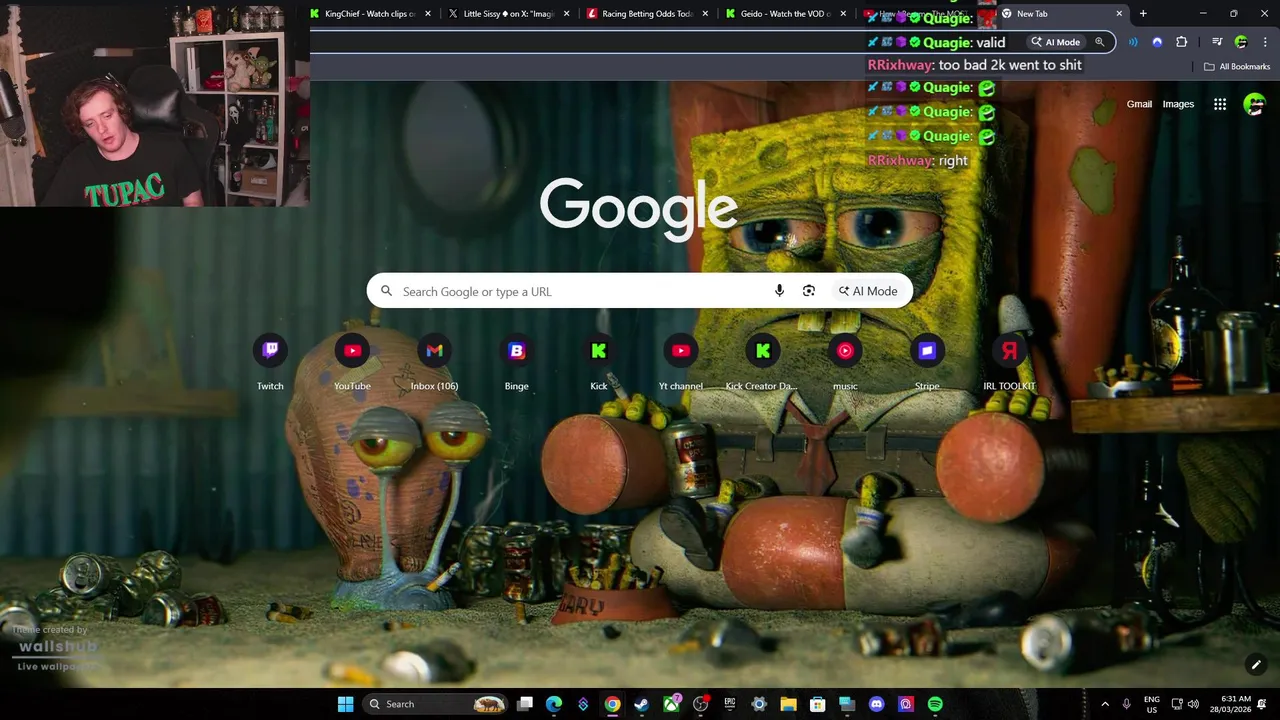1280x720 pixels.
Task: Open Epic Games Launcher on the taskbar
Action: pyautogui.click(x=730, y=704)
